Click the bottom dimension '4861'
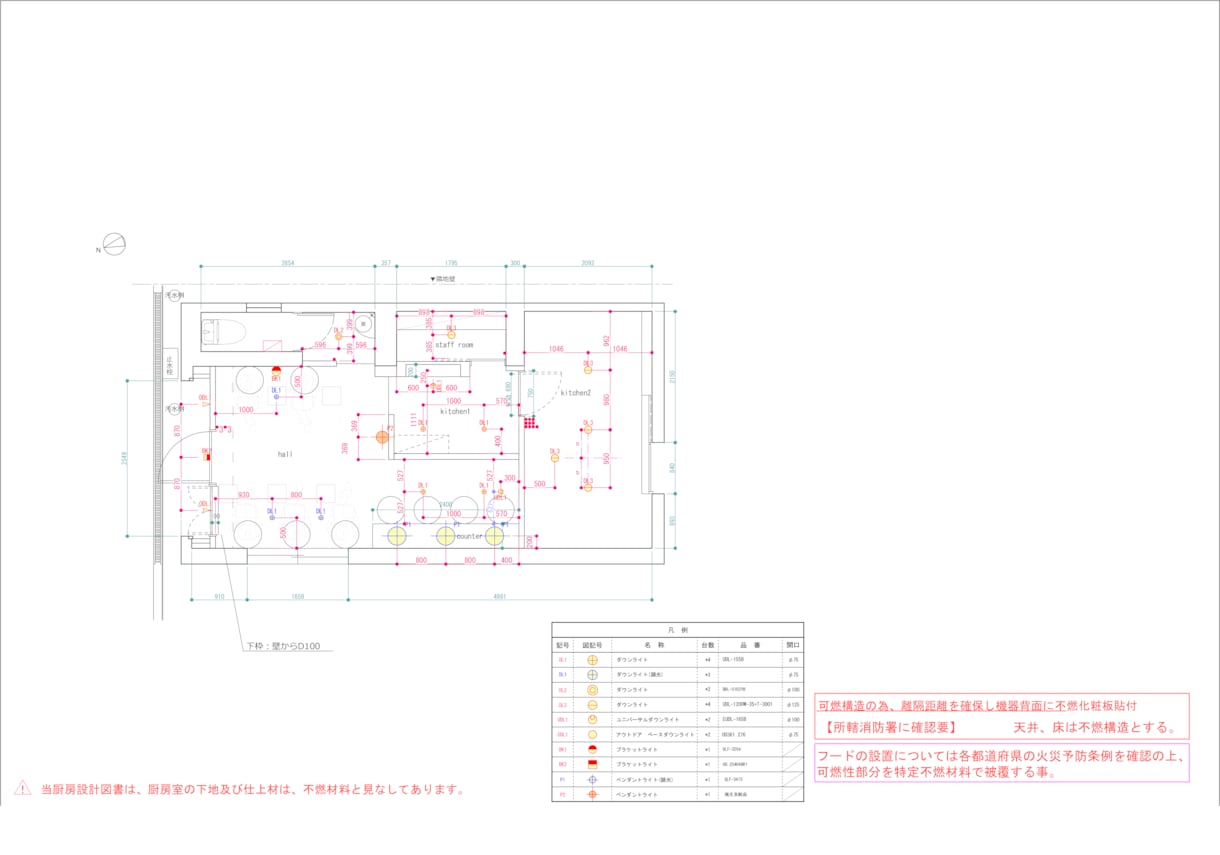The image size is (1220, 855). pos(500,597)
